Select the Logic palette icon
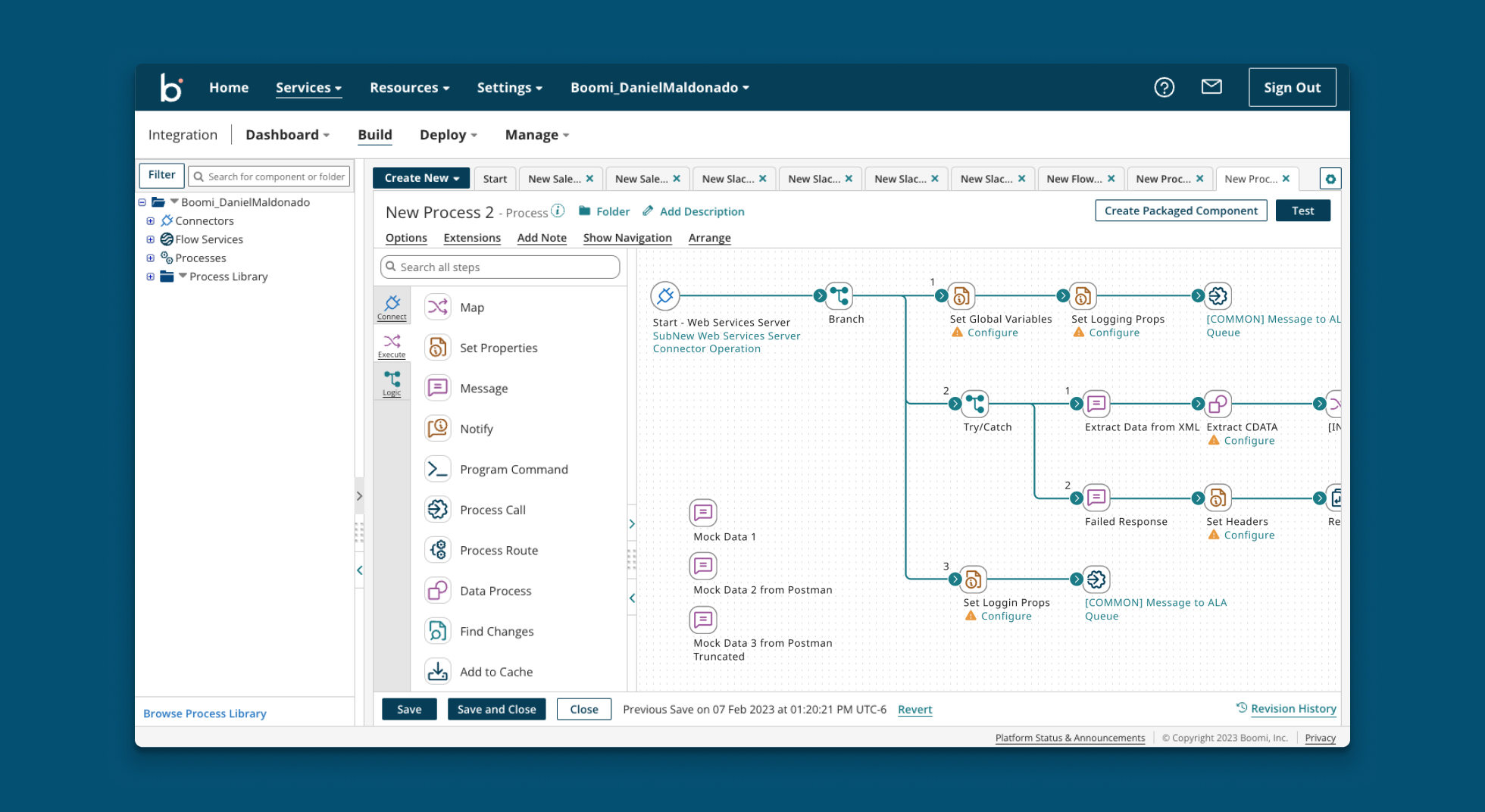 coord(392,383)
